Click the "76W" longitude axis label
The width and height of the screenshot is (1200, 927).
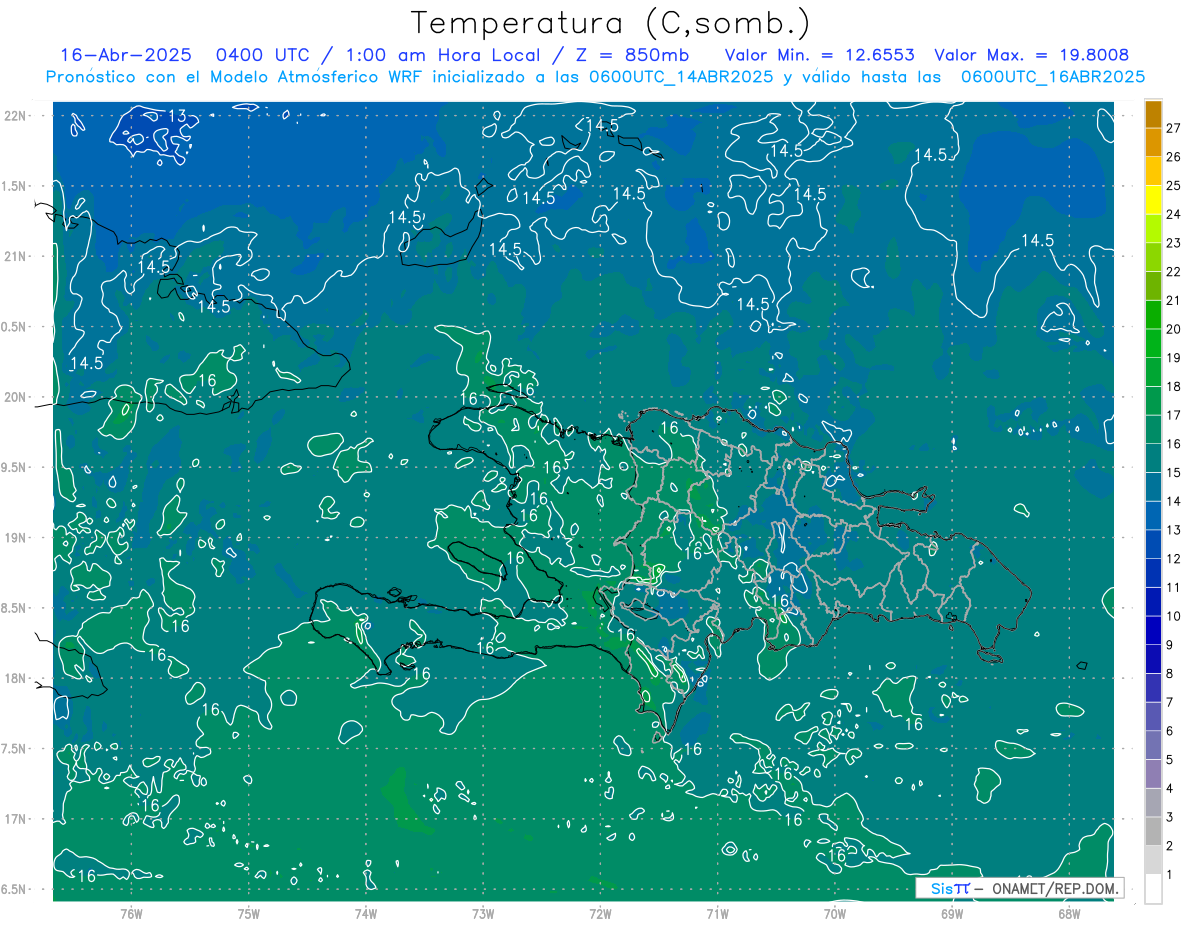131,913
